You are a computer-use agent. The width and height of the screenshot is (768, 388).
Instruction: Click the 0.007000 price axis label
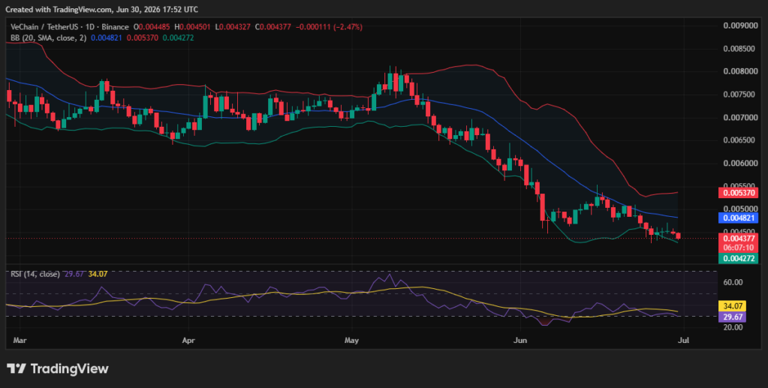740,117
